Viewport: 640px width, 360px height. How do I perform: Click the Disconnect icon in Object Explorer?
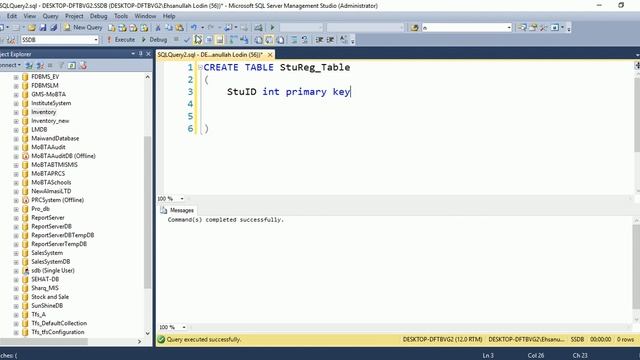click(x=40, y=65)
